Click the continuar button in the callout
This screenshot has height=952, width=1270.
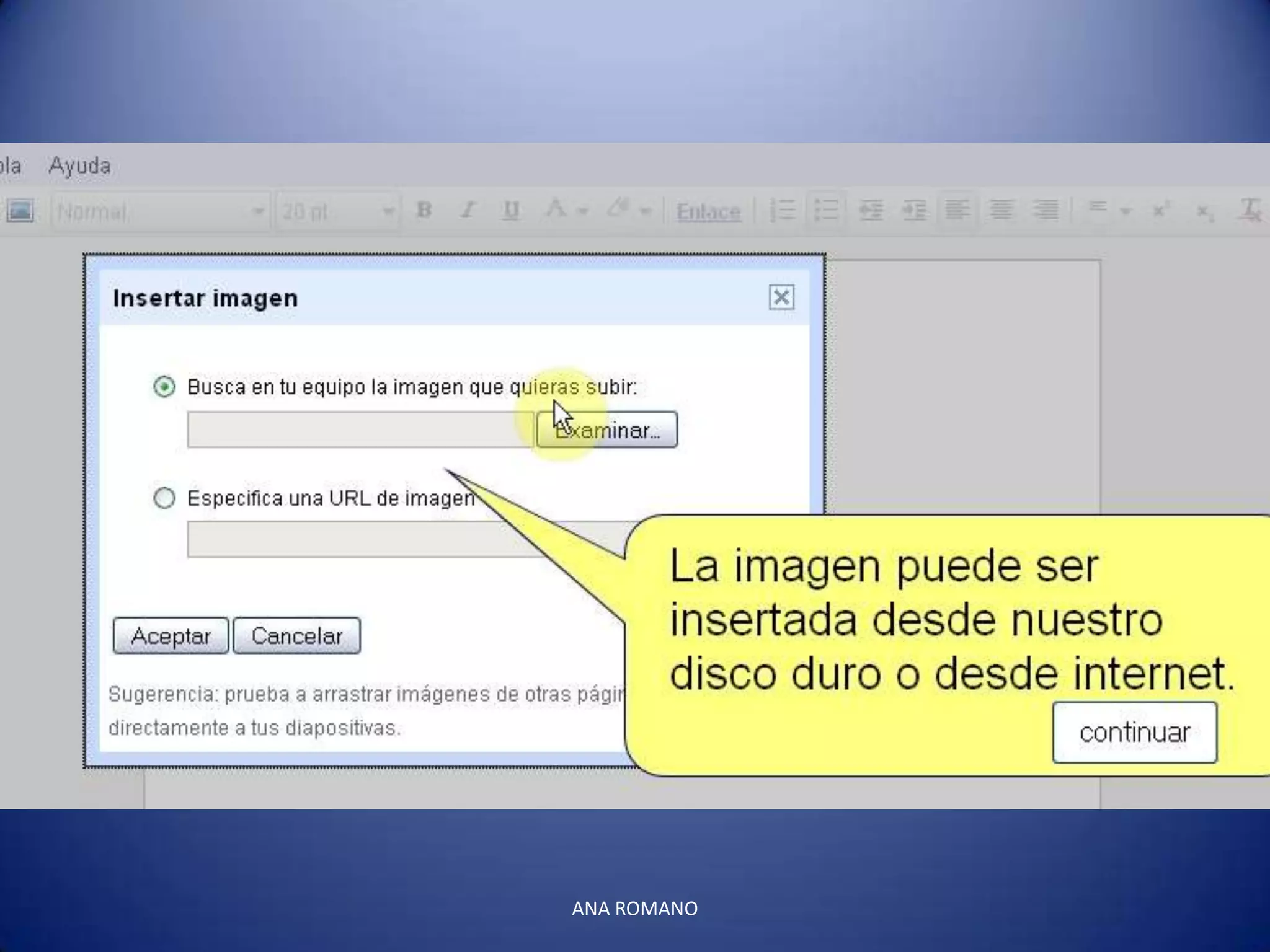click(x=1134, y=732)
